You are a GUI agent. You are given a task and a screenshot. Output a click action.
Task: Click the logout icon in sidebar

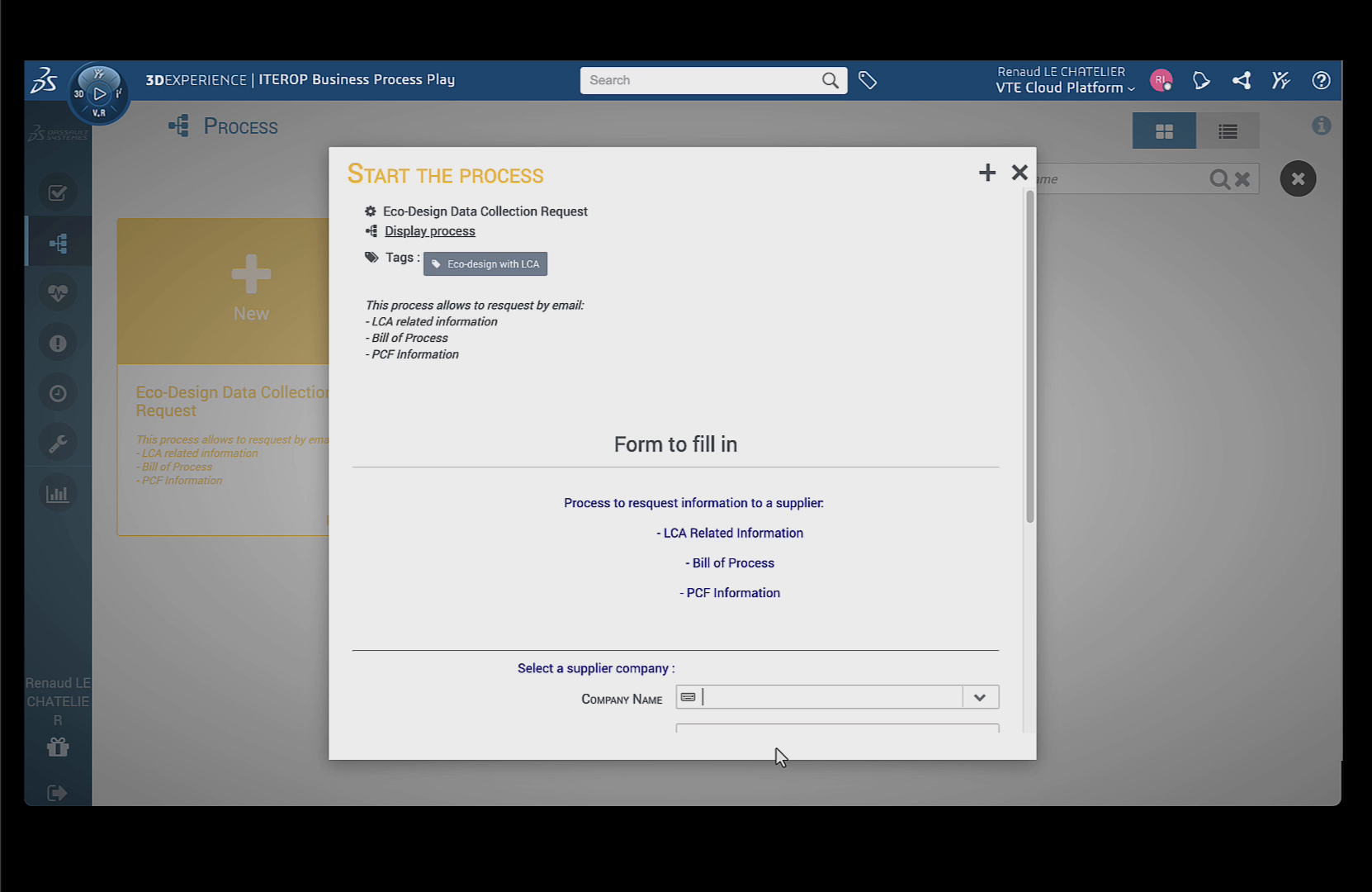[57, 793]
